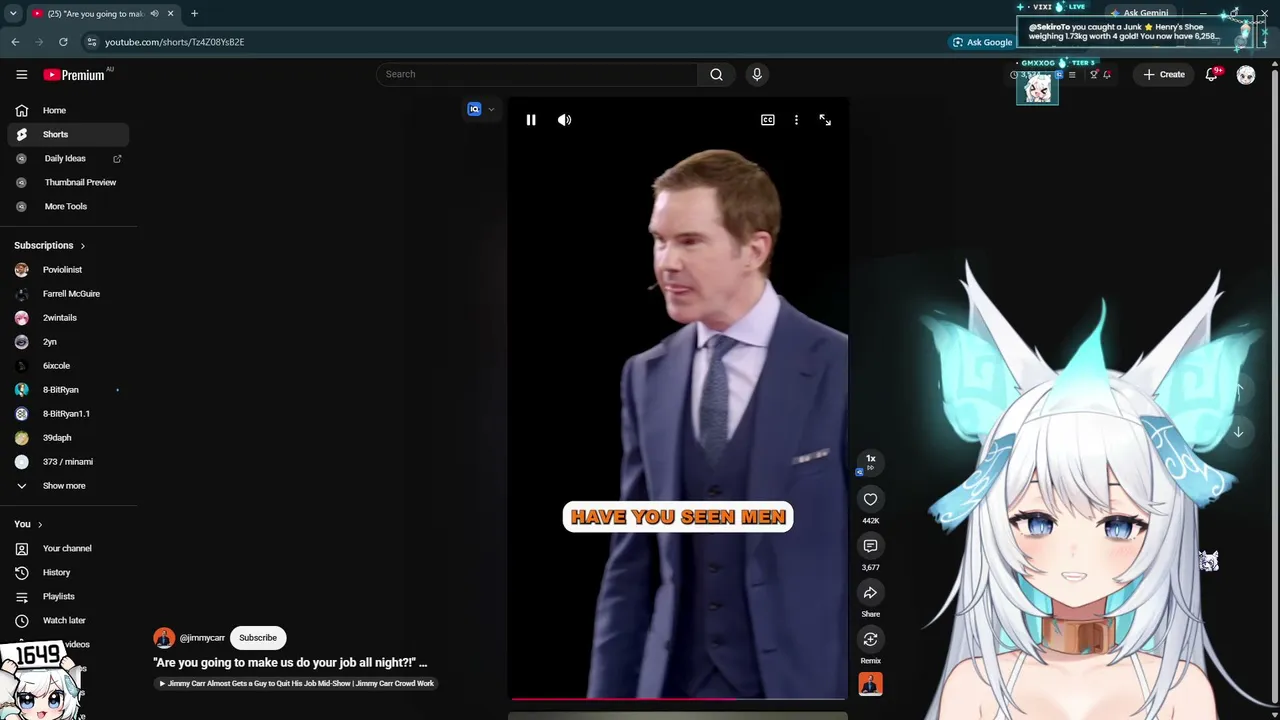Open Ask Gemini
Screen dimensions: 1280x720
tap(1139, 14)
